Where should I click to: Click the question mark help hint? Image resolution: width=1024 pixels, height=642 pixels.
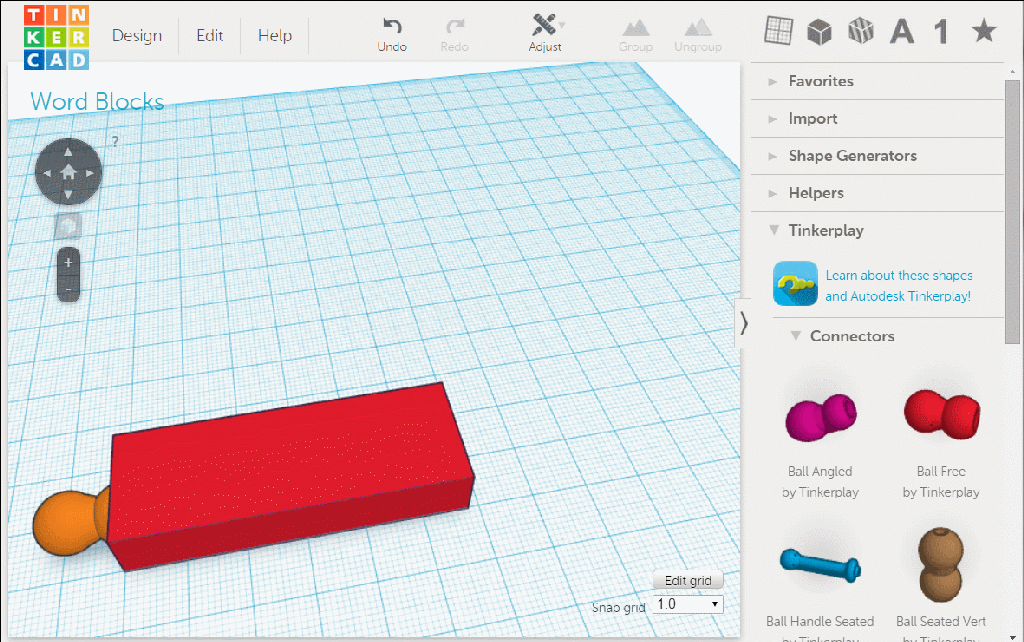[x=115, y=141]
